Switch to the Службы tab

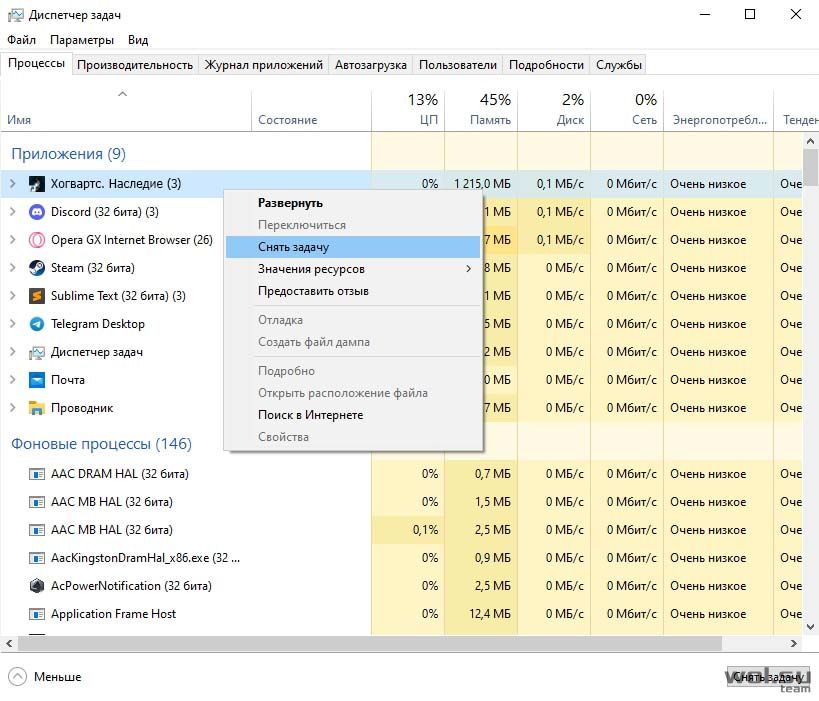click(x=618, y=65)
